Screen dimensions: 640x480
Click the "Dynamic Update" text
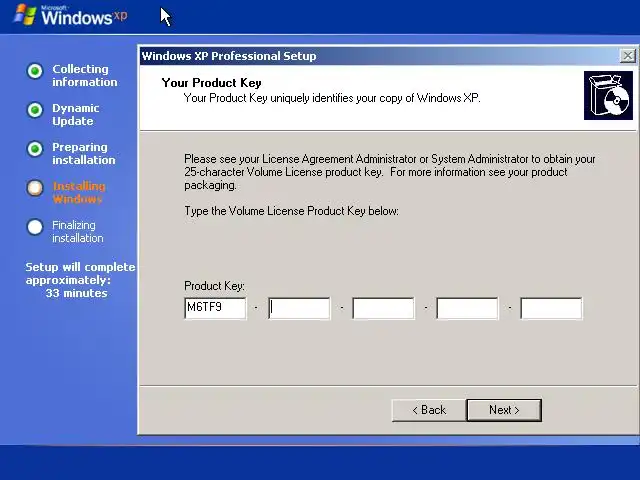(76, 115)
